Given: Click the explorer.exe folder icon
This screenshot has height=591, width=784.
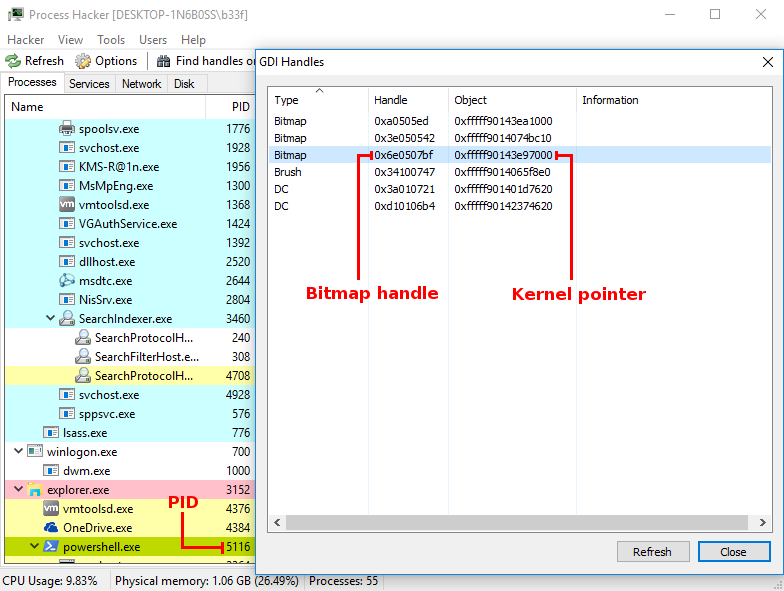Looking at the screenshot, I should [x=34, y=490].
